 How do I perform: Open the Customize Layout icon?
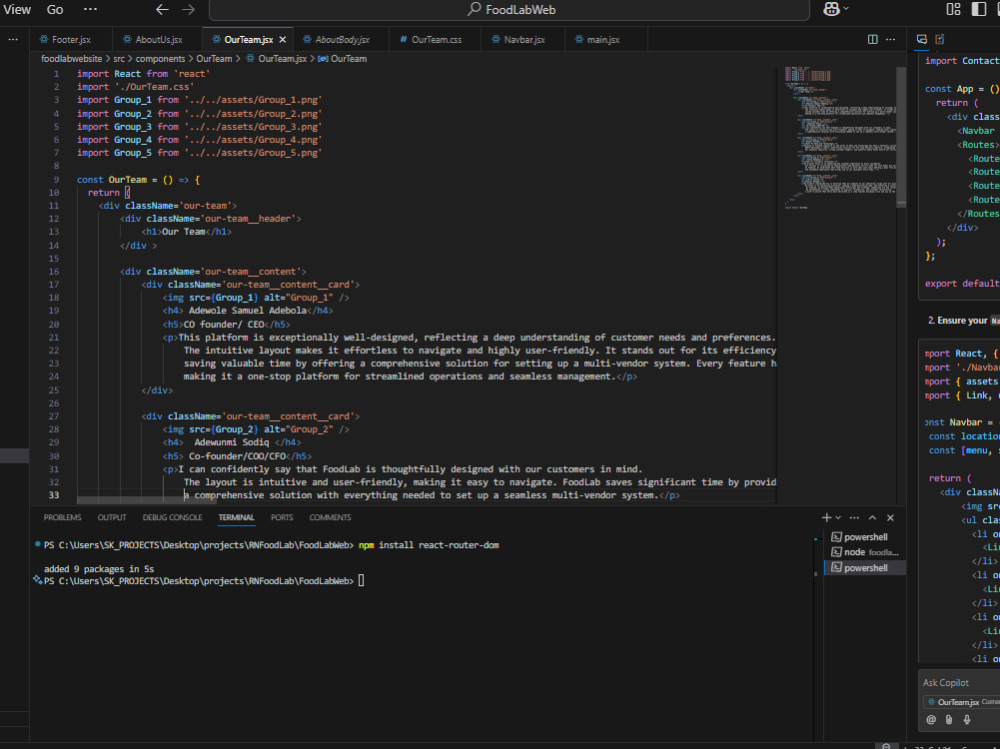(953, 9)
